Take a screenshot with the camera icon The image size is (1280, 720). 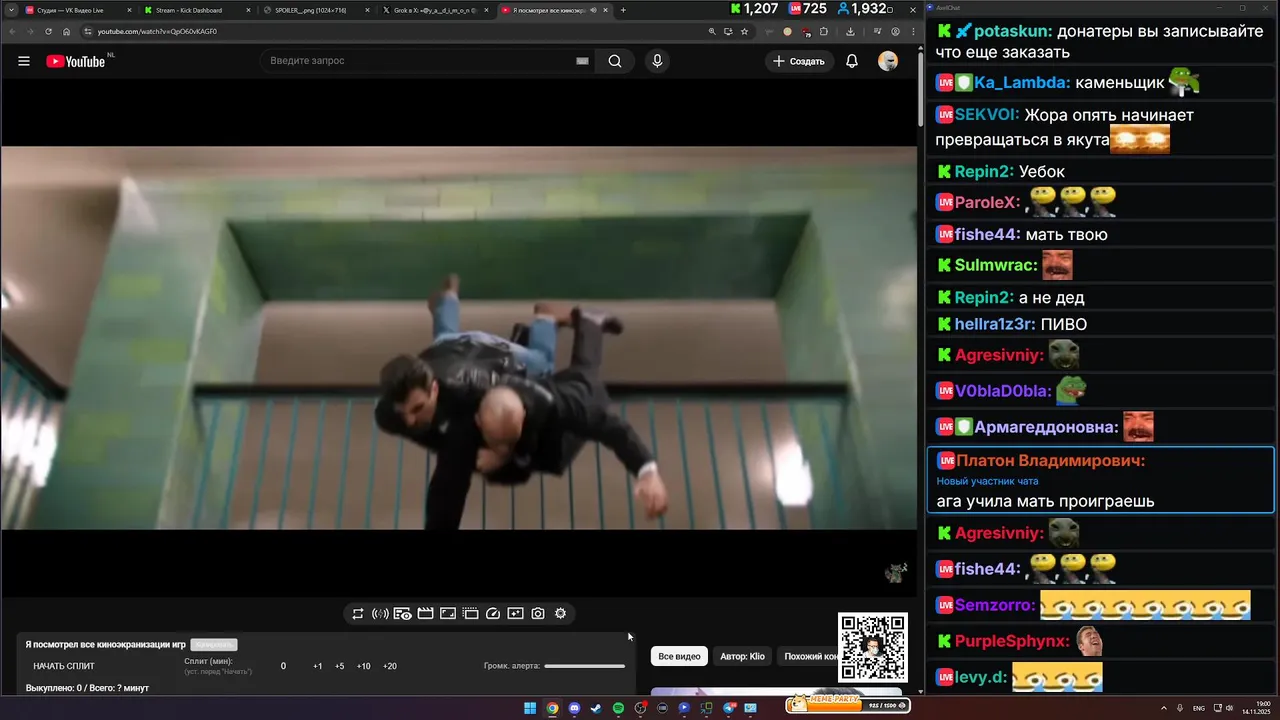[538, 614]
